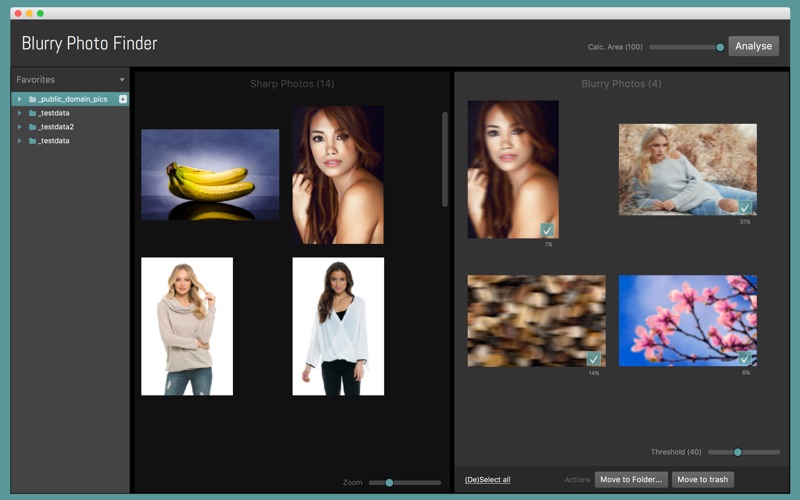Viewport: 800px width, 500px height.
Task: Click the plus icon beside _public_domain_pics
Action: click(x=123, y=99)
